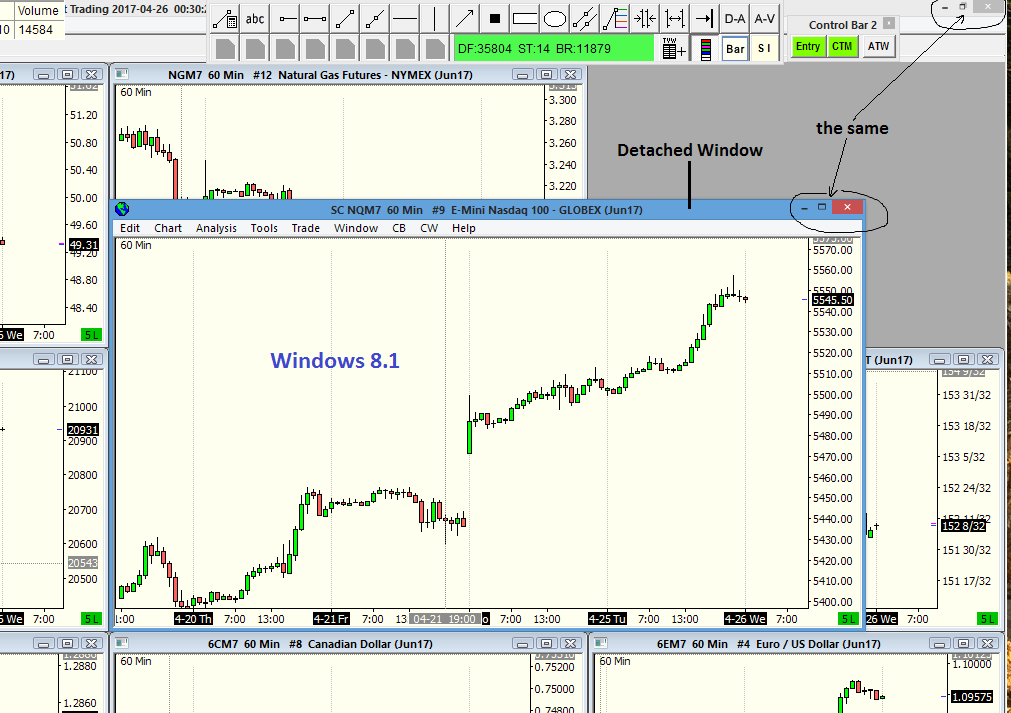This screenshot has width=1011, height=713.
Task: Click the 6EM7 chart window system icon
Action: coord(600,643)
